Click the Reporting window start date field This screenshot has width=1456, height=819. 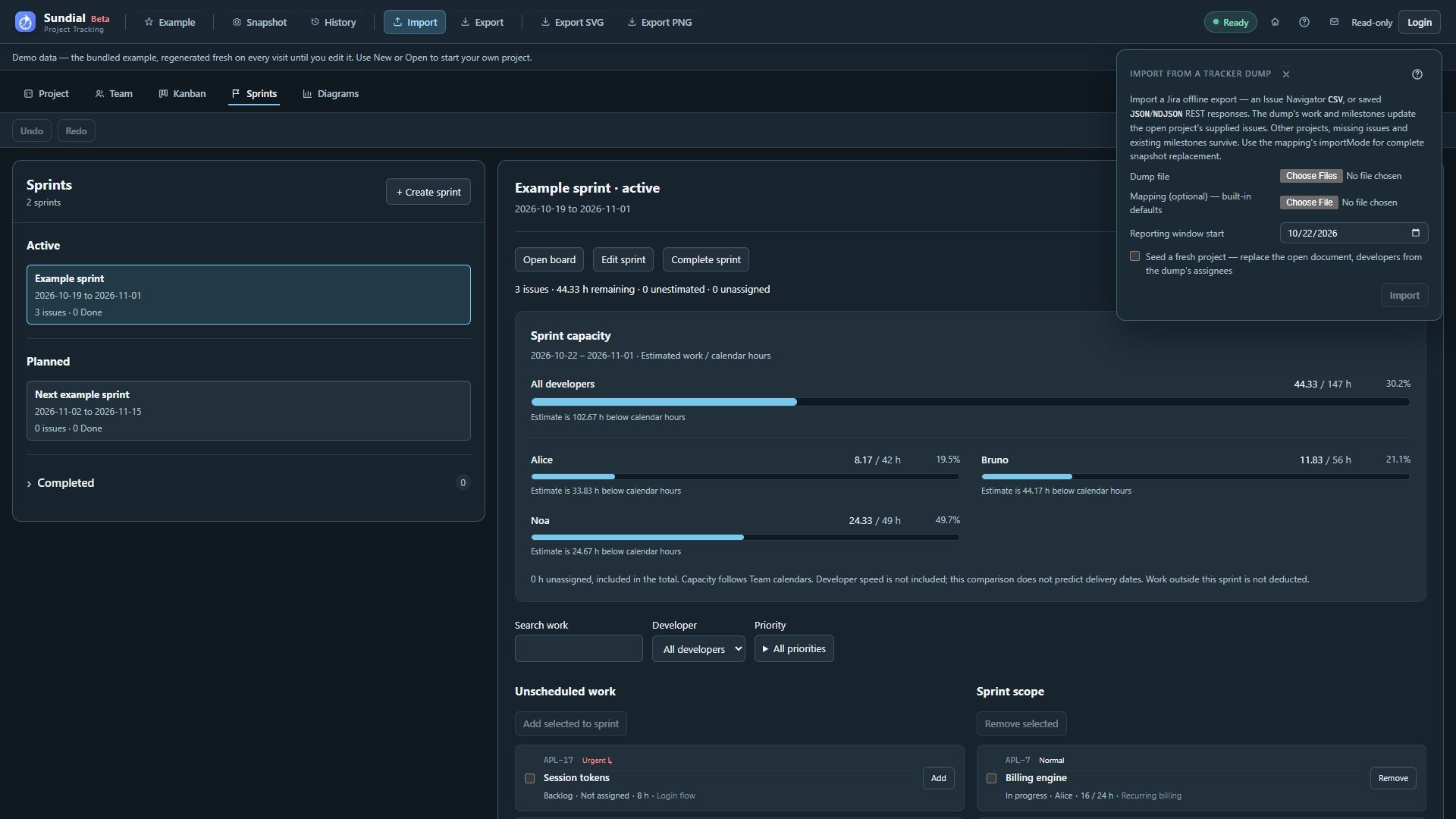coord(1354,233)
